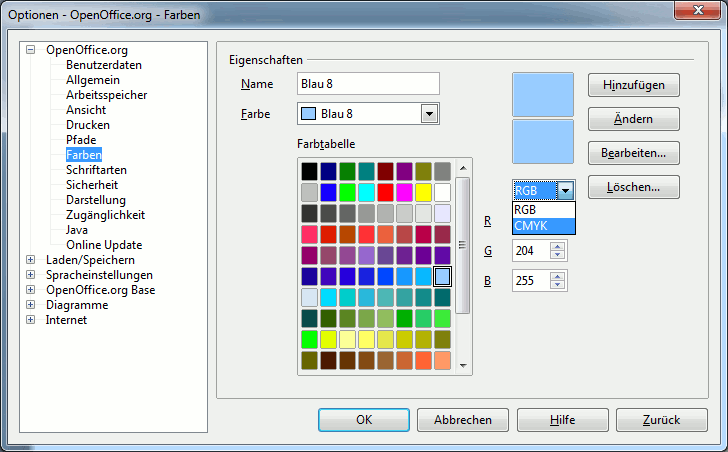The width and height of the screenshot is (728, 452).
Task: Select Ansicht in the tree
Action: [86, 110]
